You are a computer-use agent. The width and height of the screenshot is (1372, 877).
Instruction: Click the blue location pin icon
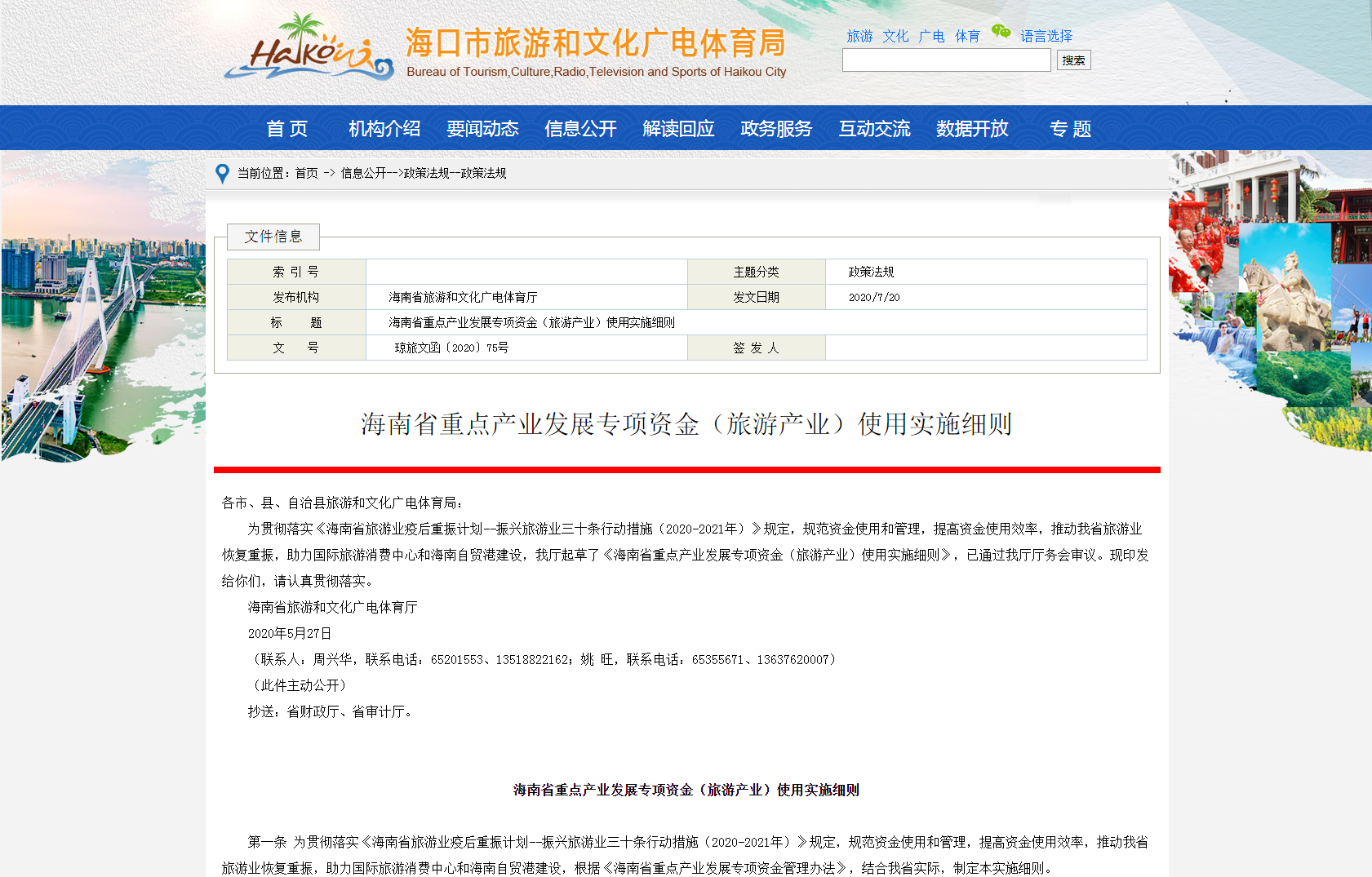[x=221, y=174]
